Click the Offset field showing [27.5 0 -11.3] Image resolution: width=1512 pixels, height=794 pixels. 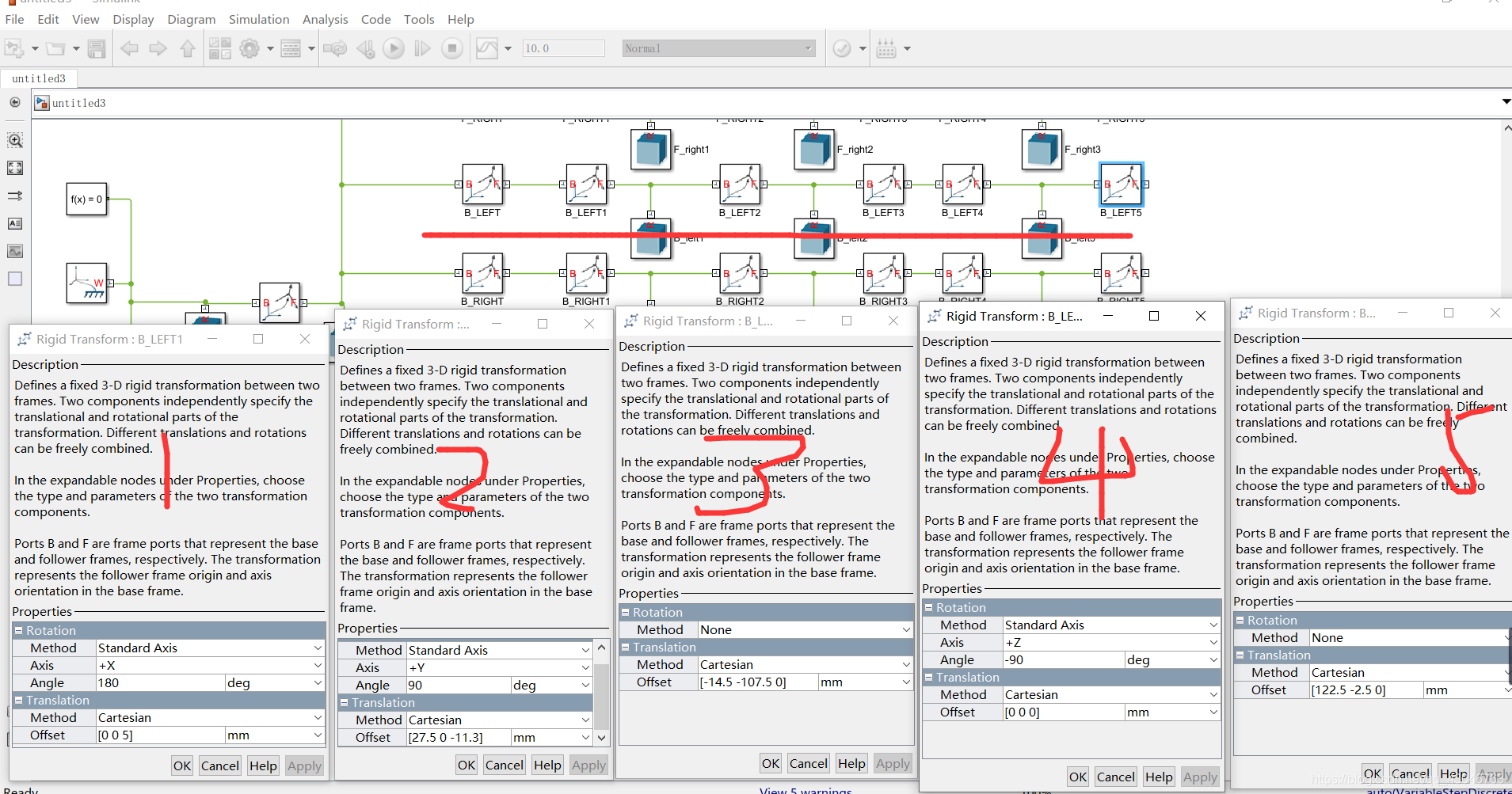point(459,737)
